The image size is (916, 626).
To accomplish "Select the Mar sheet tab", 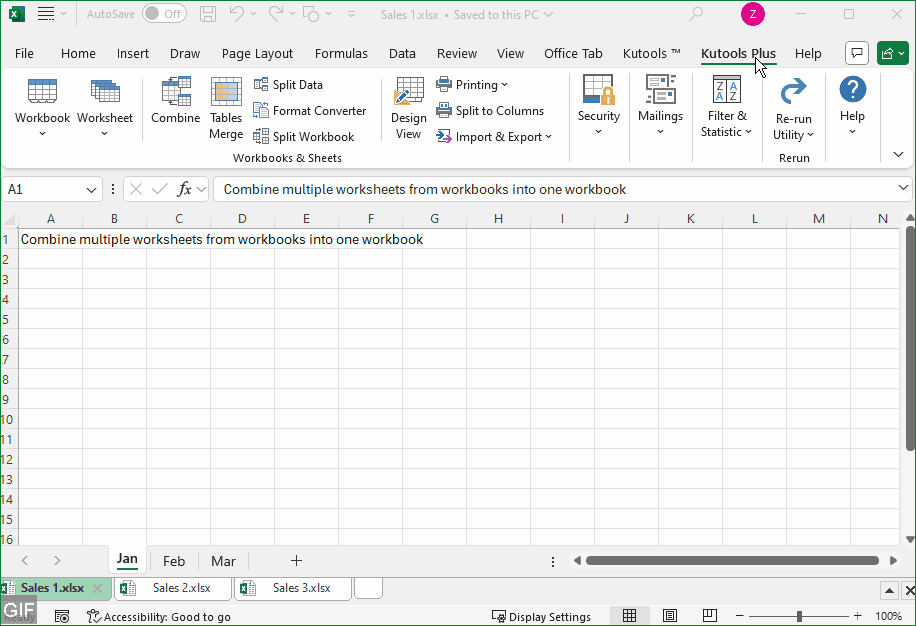I will 223,561.
